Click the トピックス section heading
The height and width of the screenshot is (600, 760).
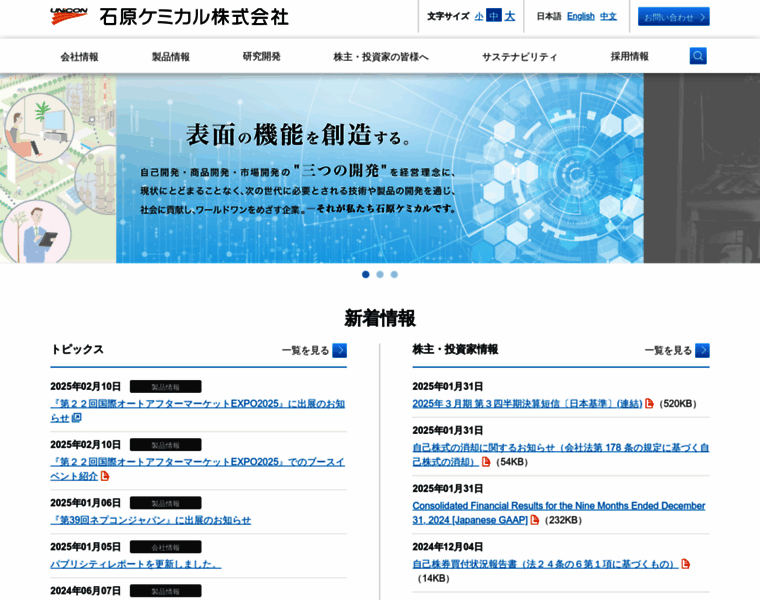[77, 349]
